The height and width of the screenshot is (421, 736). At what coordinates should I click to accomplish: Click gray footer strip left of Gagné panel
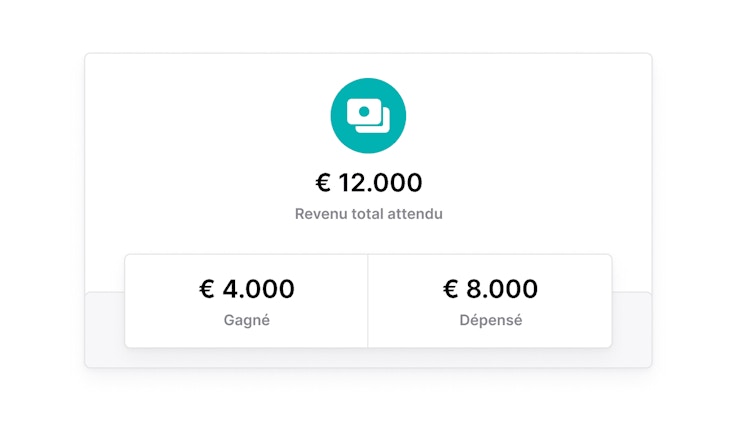click(x=105, y=330)
